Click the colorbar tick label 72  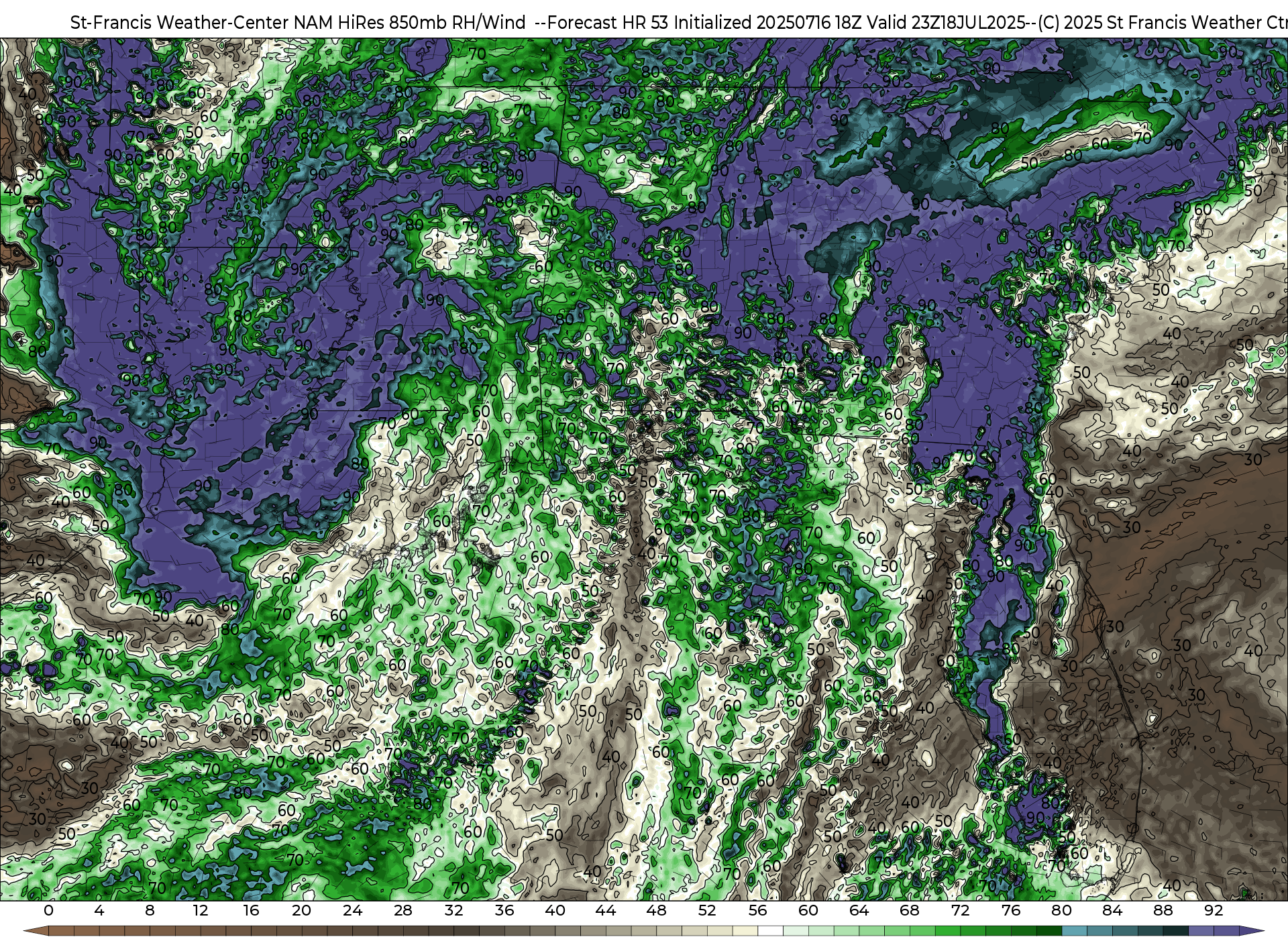tap(960, 910)
